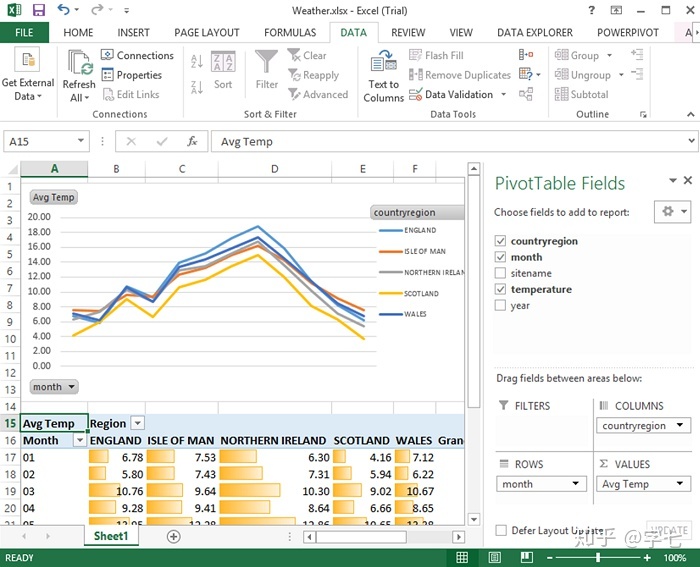Switch to Normal view in status bar
This screenshot has height=567, width=700.
pyautogui.click(x=462, y=557)
